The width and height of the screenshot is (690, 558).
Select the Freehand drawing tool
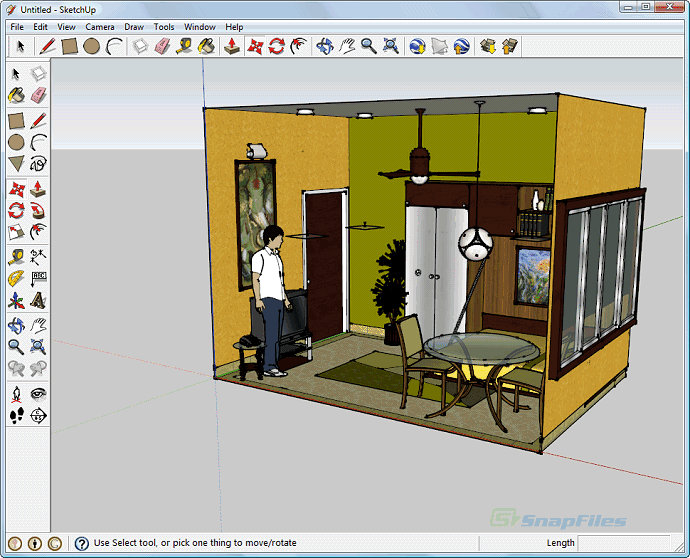pos(38,164)
